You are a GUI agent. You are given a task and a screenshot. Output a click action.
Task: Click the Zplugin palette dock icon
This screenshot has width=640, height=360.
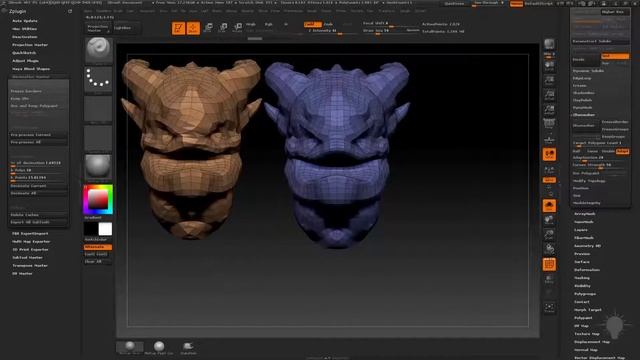(70, 11)
